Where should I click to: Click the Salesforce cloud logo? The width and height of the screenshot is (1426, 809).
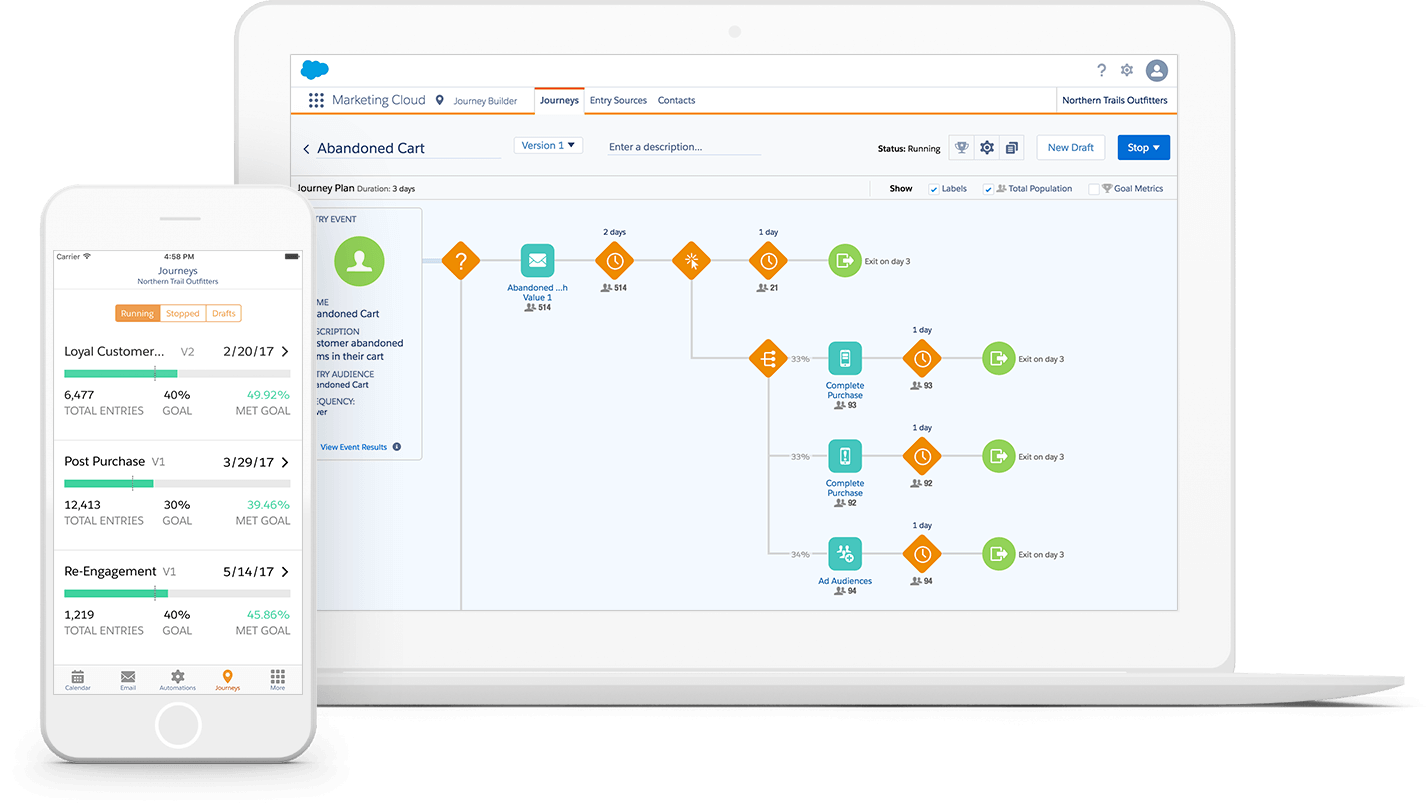[315, 70]
